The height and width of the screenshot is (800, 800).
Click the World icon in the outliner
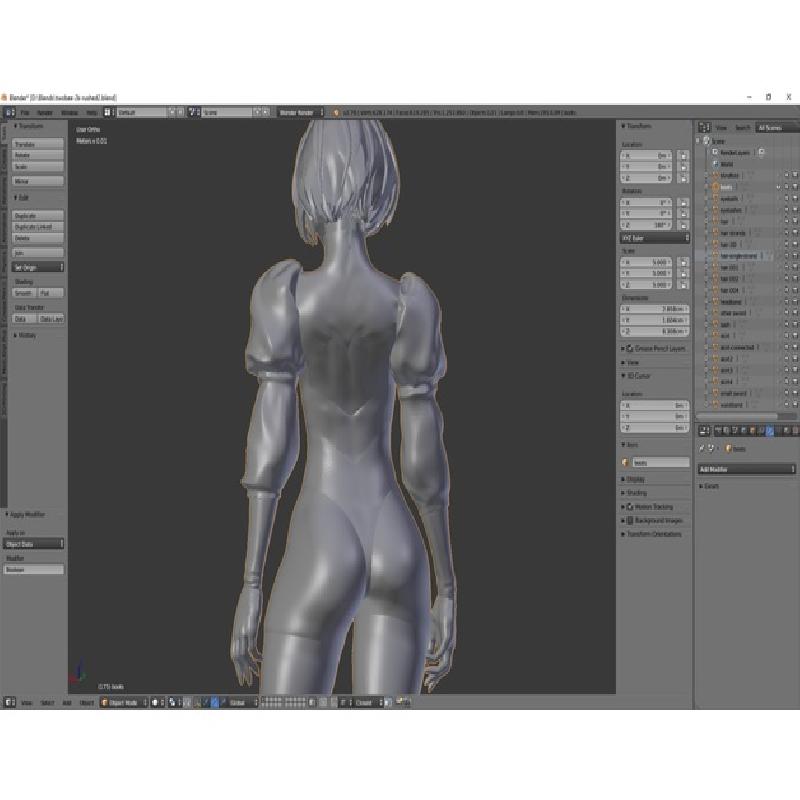pos(716,164)
